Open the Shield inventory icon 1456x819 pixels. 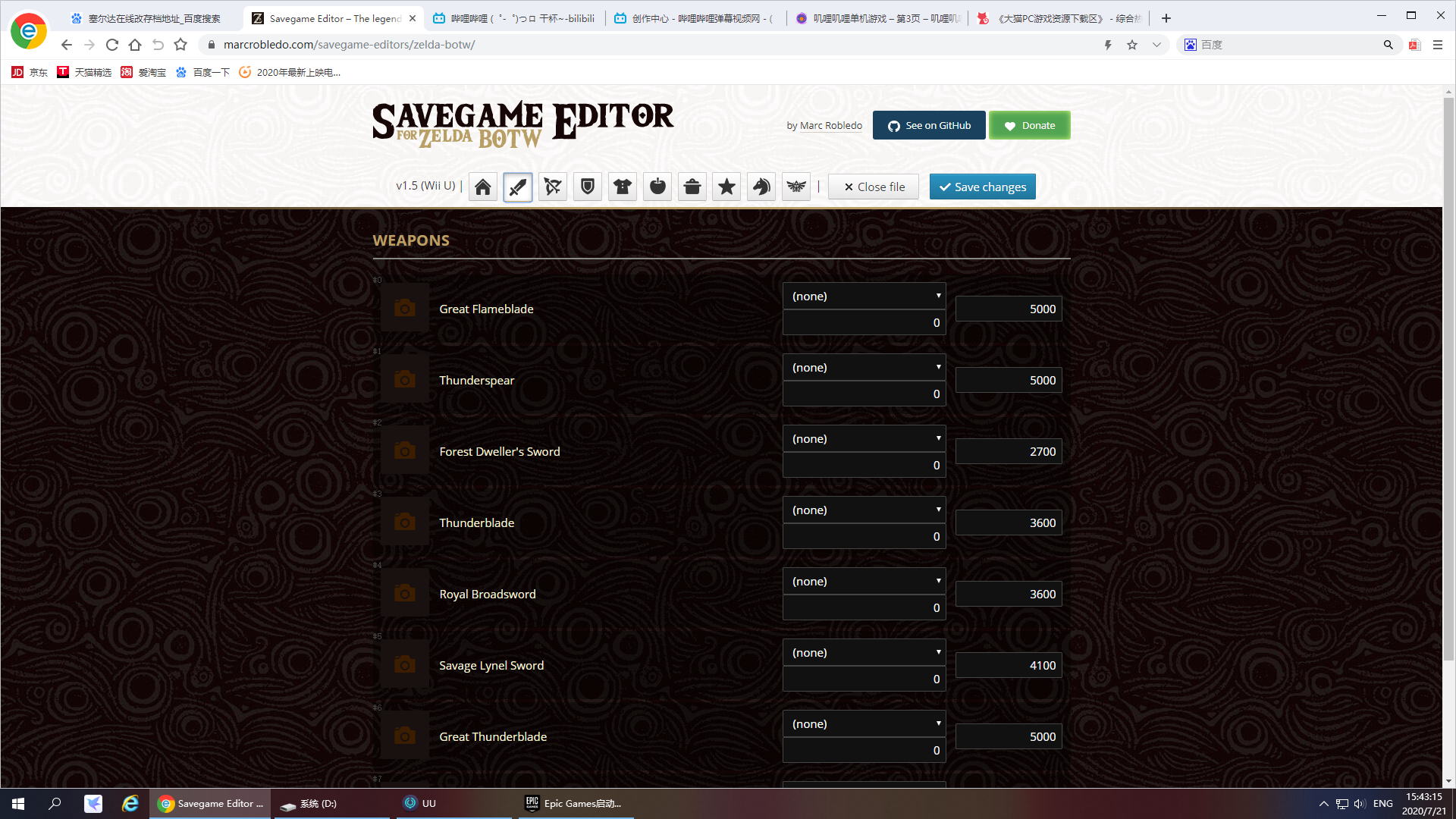587,187
